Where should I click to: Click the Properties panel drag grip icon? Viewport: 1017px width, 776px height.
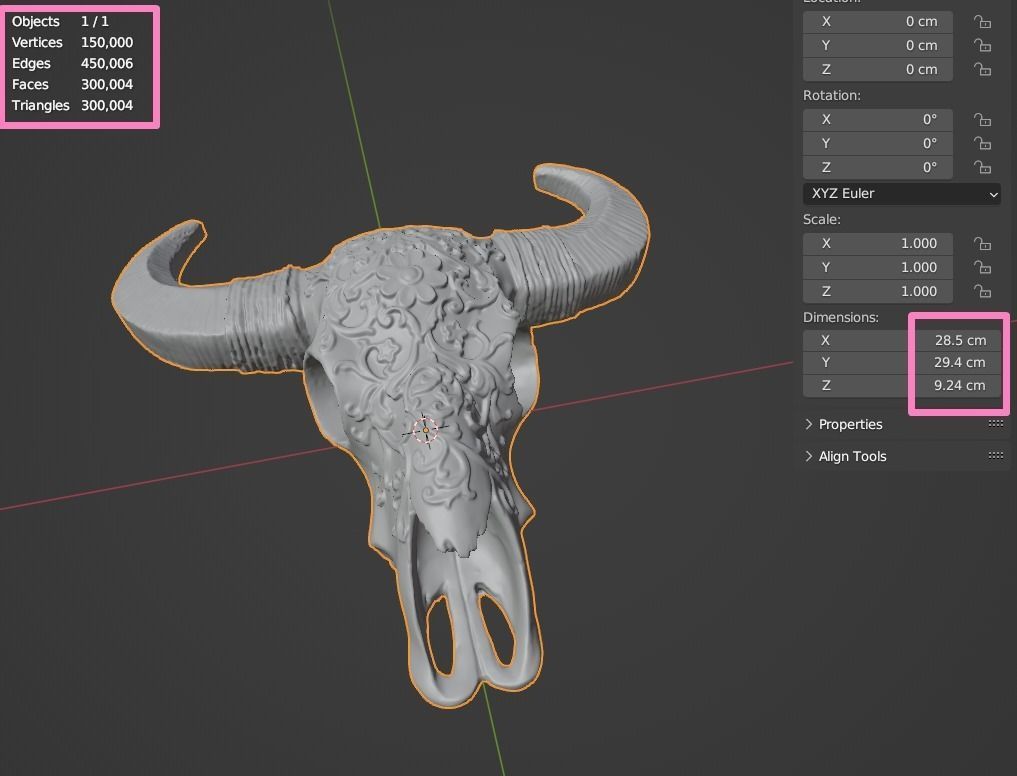pos(996,424)
